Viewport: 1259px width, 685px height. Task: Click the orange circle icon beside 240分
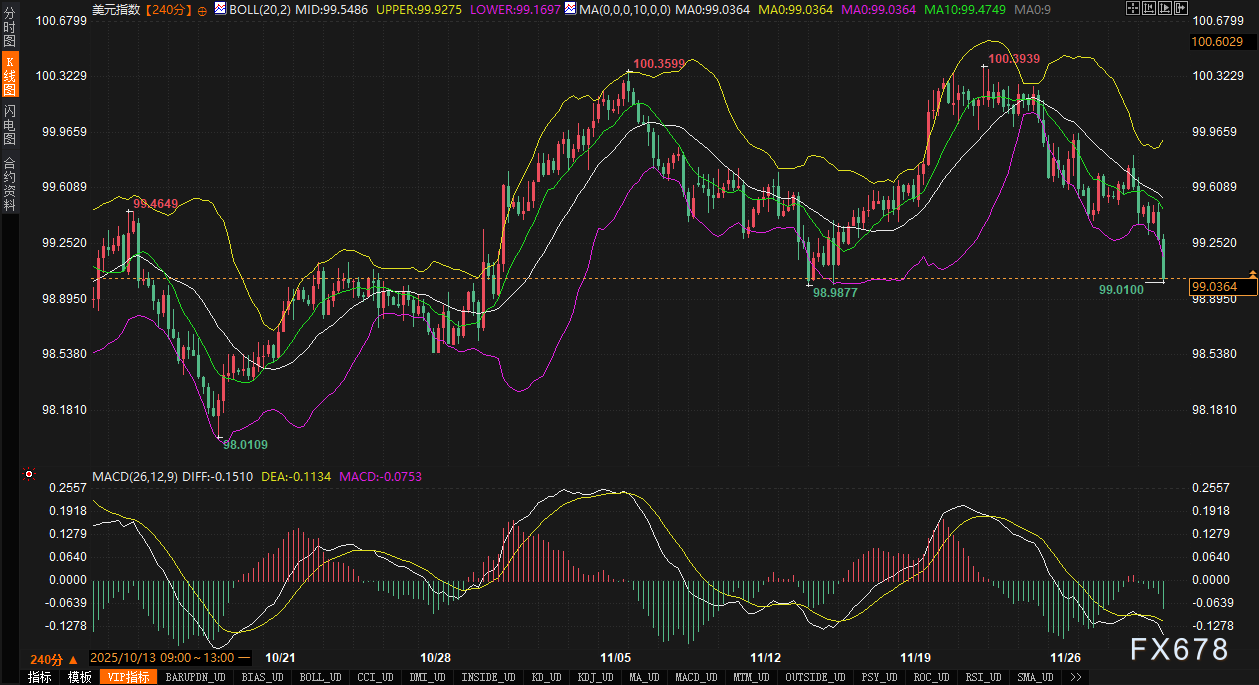[203, 10]
